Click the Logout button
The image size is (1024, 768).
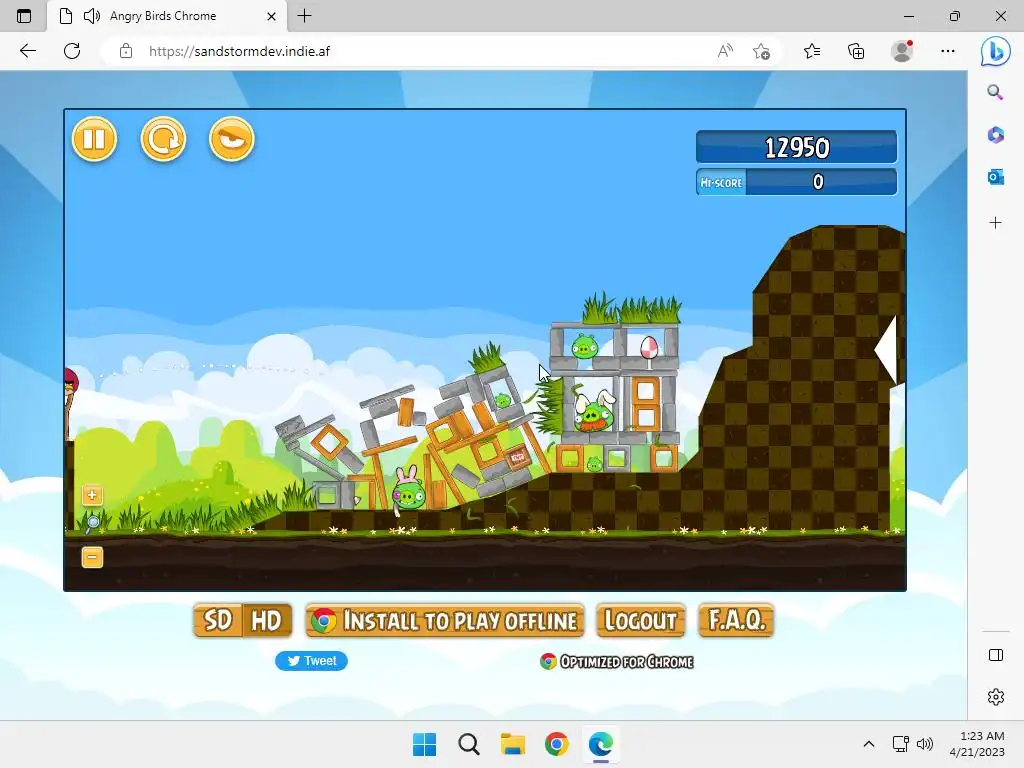(641, 620)
